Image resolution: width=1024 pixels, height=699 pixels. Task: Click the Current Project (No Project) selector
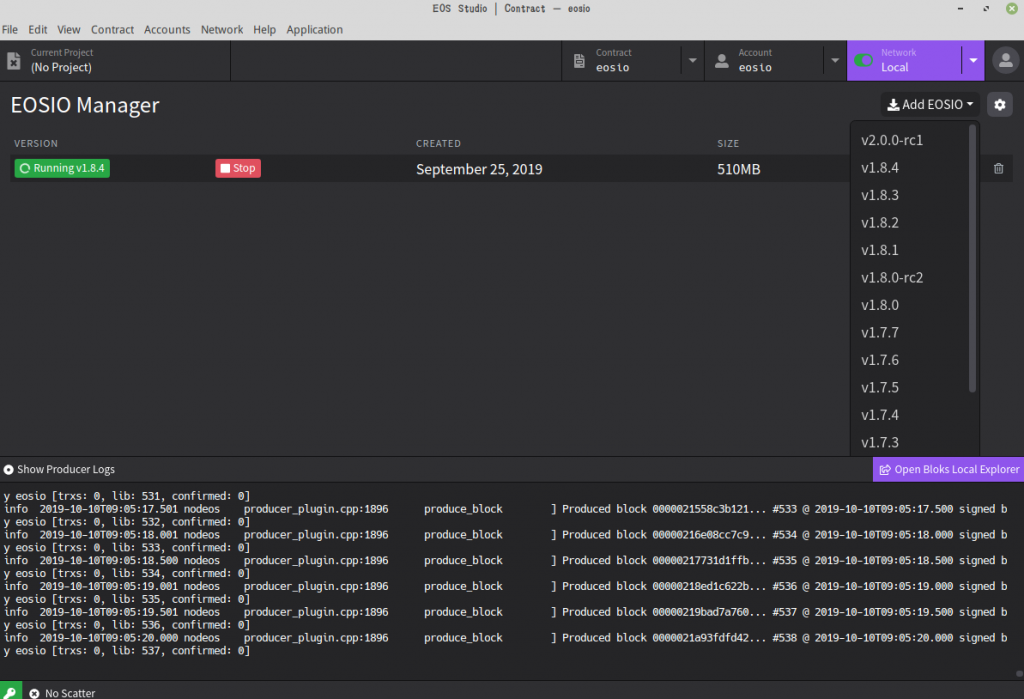[x=115, y=61]
